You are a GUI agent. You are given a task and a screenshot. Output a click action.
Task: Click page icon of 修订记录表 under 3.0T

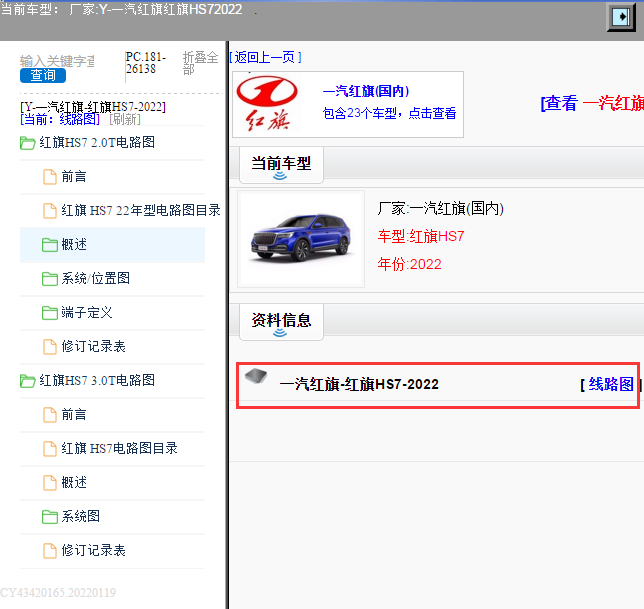tap(50, 551)
